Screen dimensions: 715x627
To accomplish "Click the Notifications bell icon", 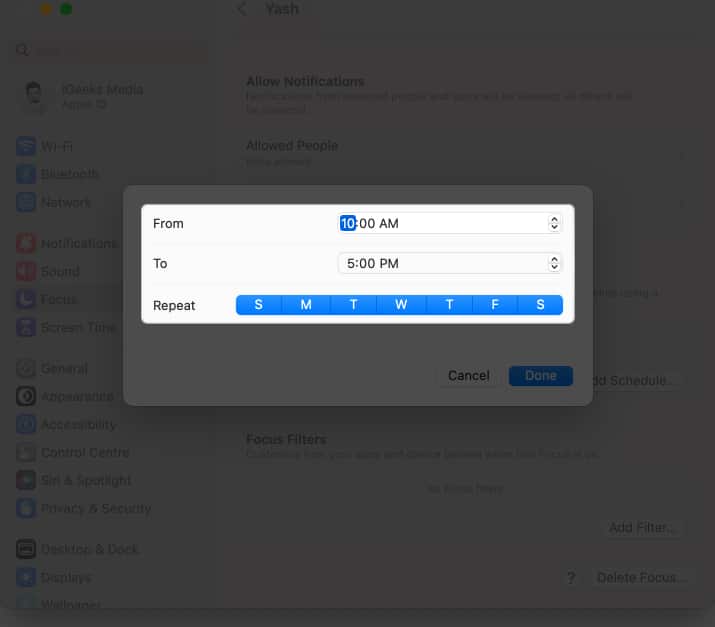I will click(26, 244).
